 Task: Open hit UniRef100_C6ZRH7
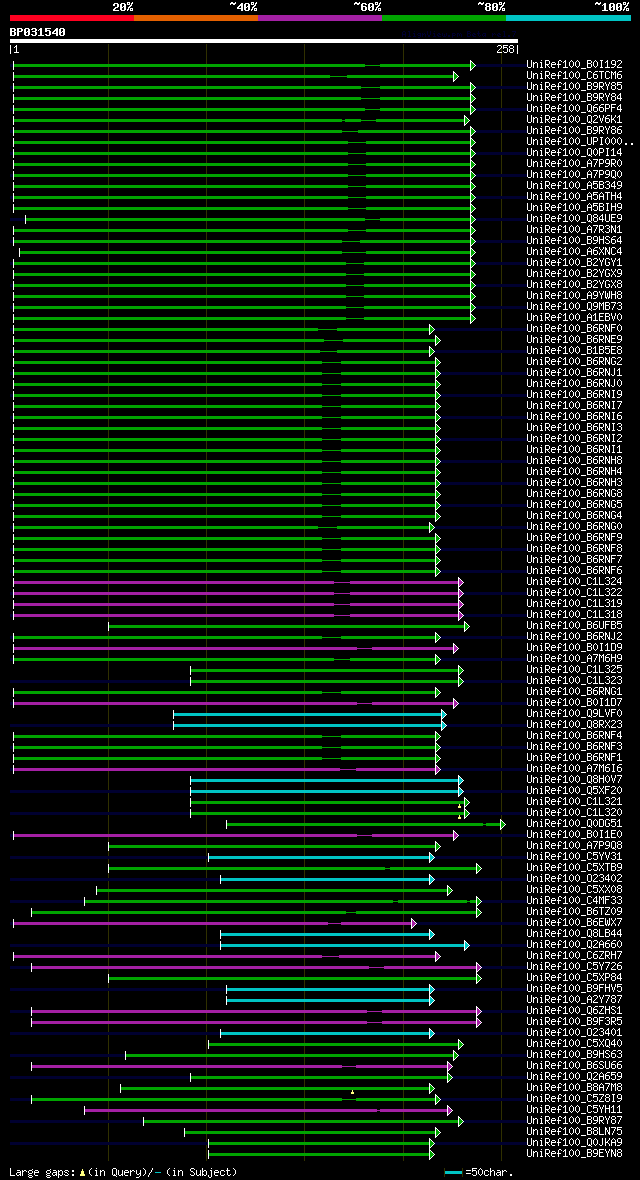574,954
